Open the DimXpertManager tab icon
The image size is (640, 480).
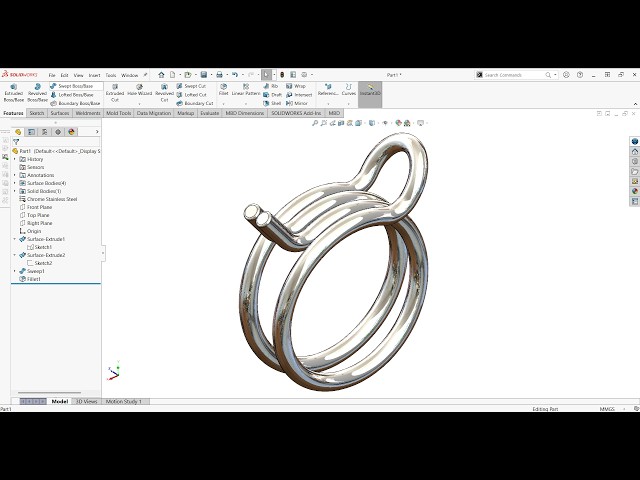pyautogui.click(x=58, y=132)
